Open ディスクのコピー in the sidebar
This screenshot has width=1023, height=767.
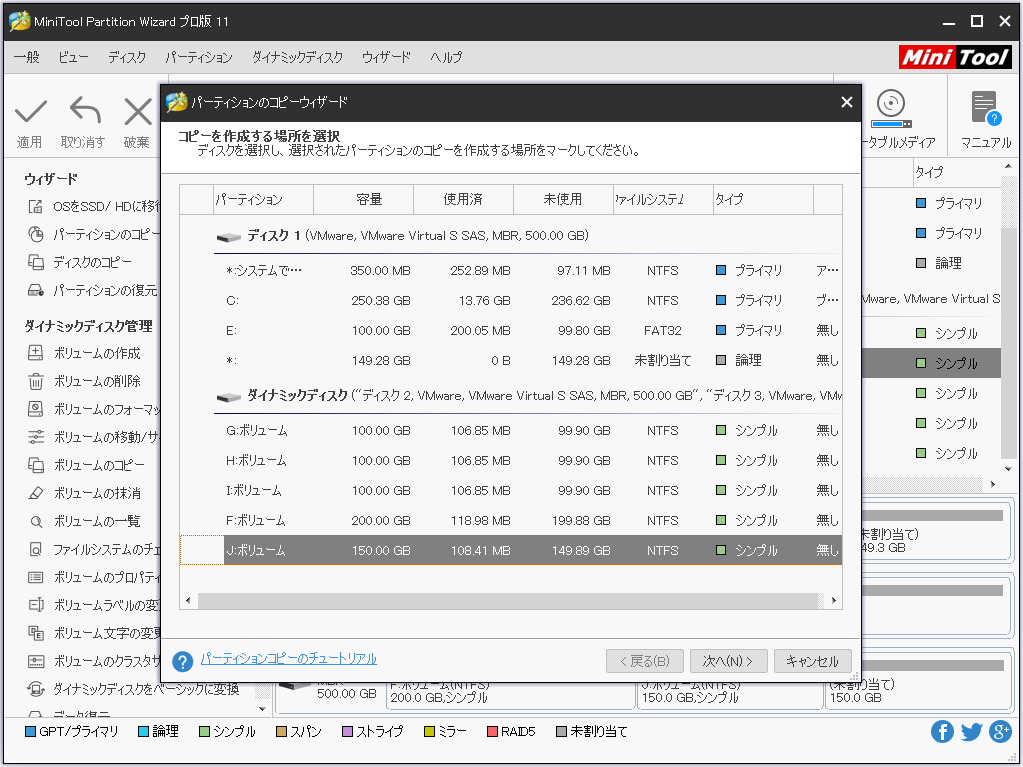tap(91, 262)
